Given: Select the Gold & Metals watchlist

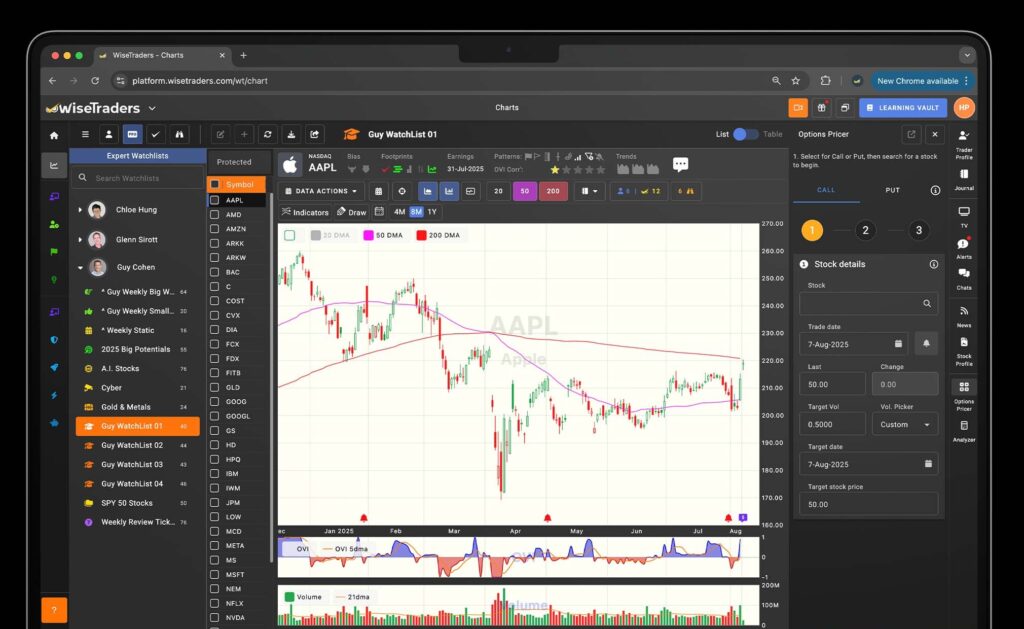Looking at the screenshot, I should [138, 407].
